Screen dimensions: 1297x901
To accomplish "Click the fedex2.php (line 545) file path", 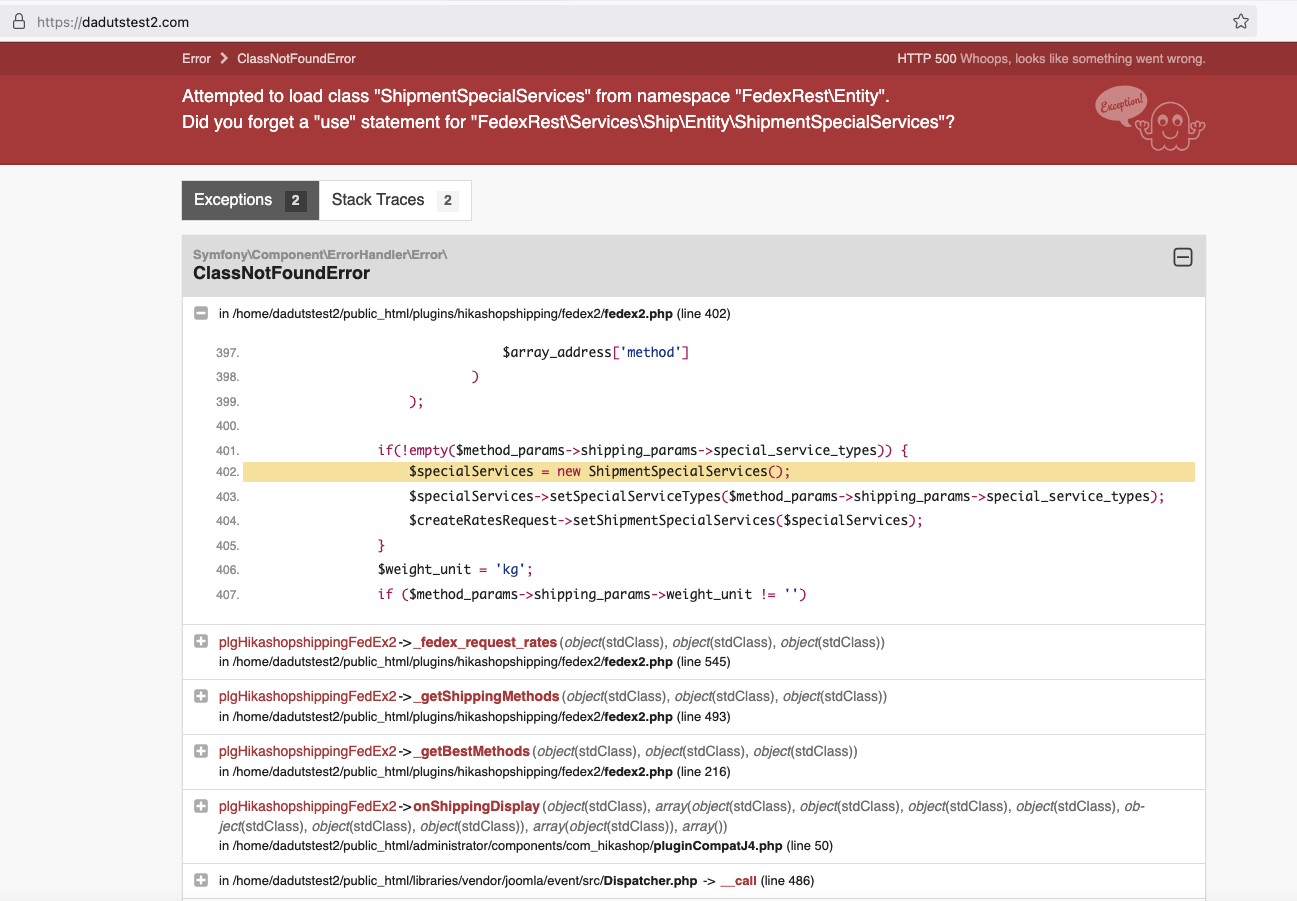I will tap(475, 662).
